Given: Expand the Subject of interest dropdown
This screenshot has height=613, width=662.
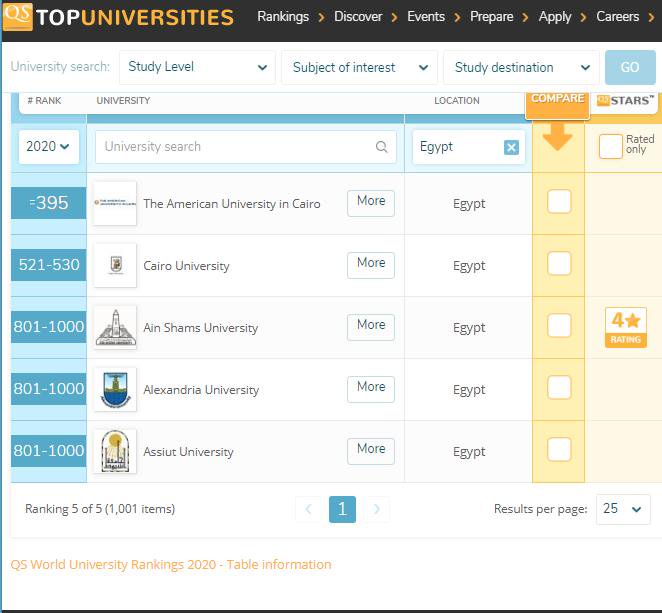Looking at the screenshot, I should click(359, 68).
